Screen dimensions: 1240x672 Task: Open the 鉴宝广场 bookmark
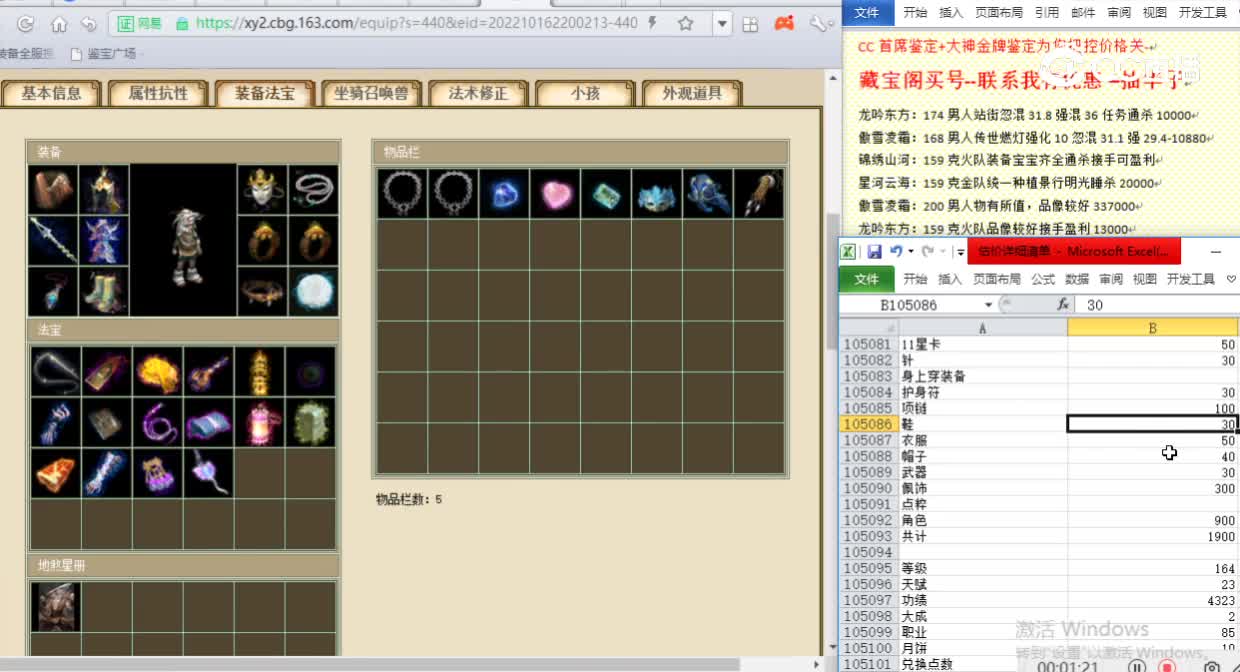coord(103,53)
